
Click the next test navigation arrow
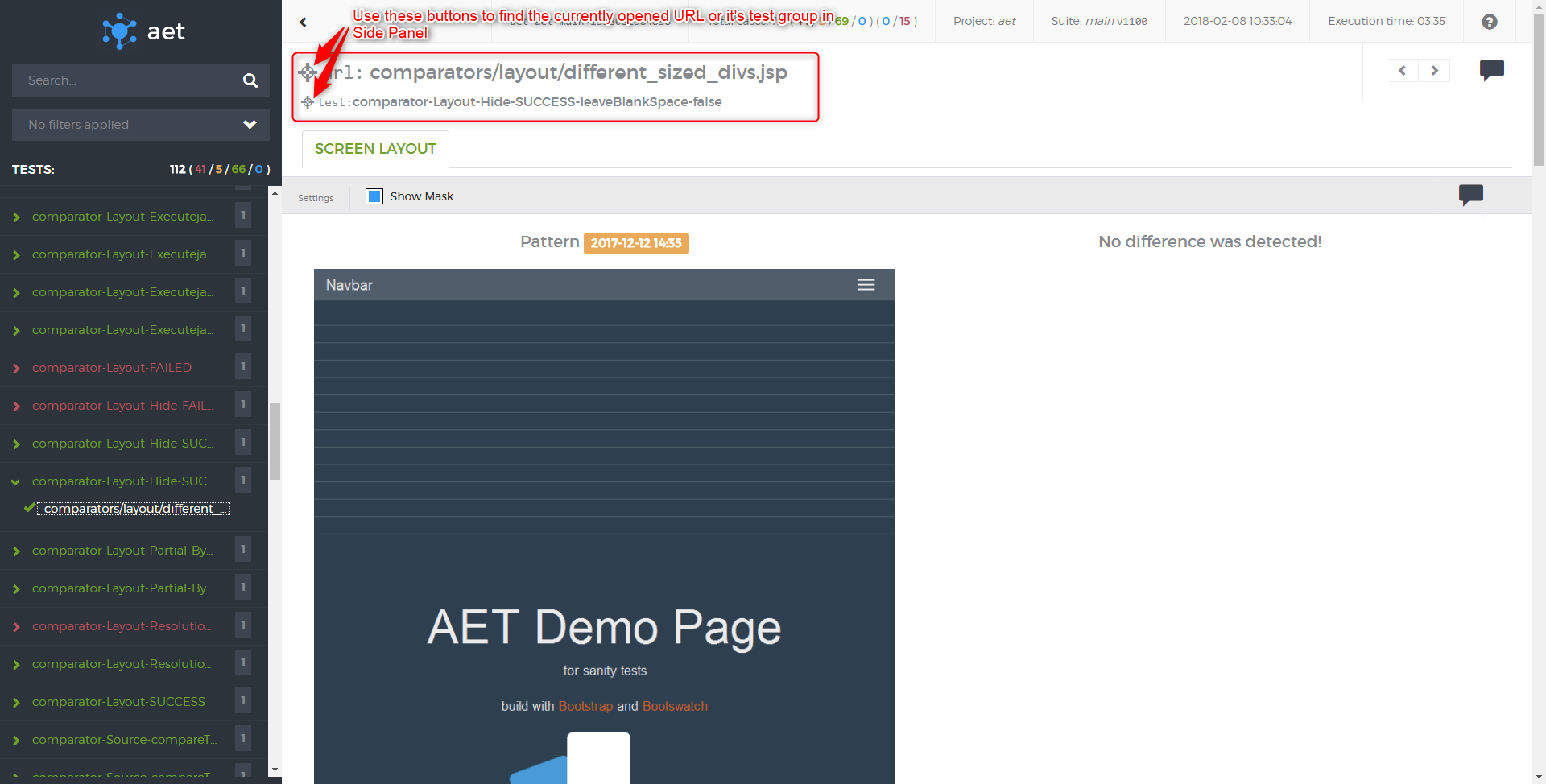tap(1434, 71)
